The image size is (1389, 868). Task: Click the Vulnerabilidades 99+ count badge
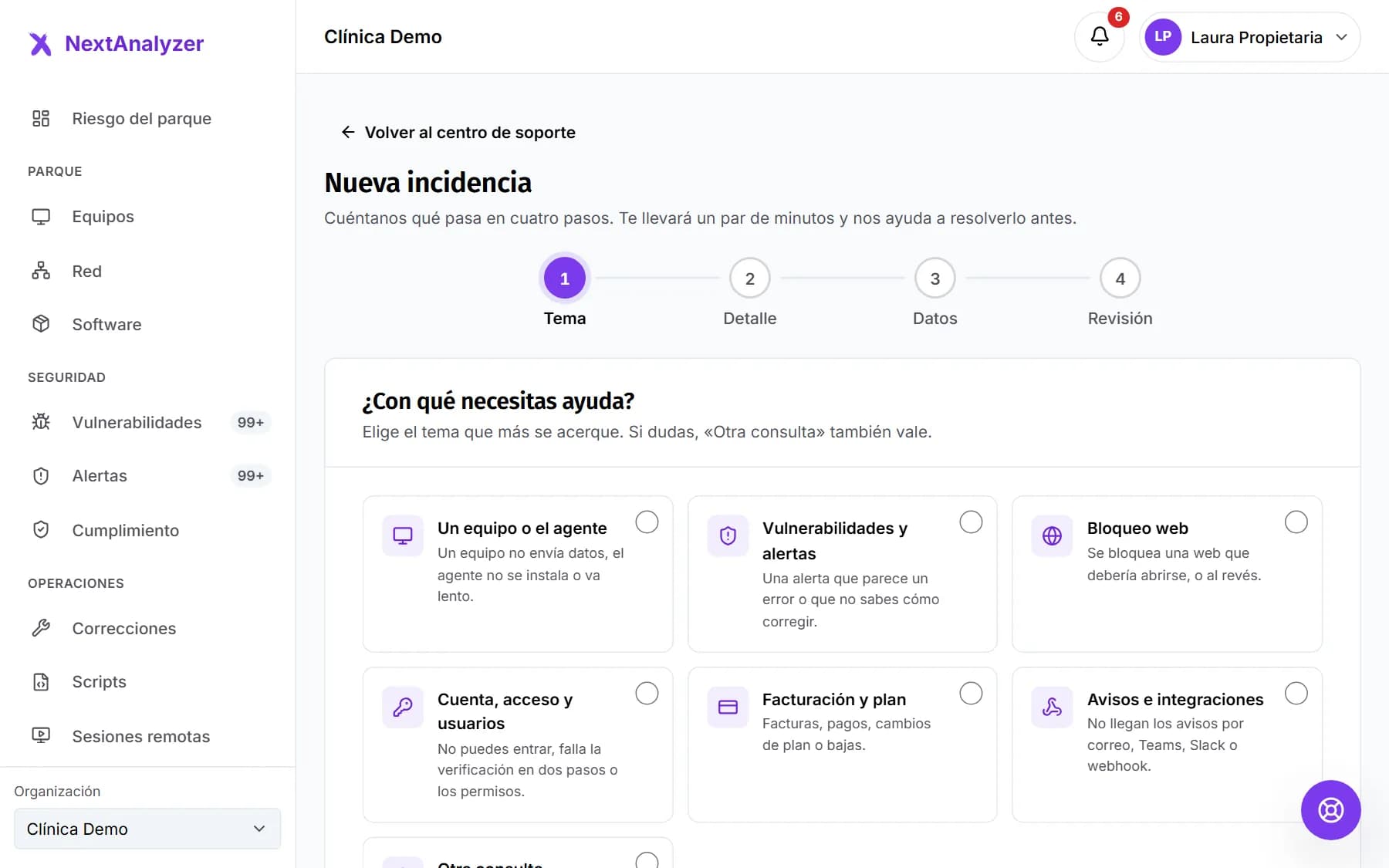[251, 422]
